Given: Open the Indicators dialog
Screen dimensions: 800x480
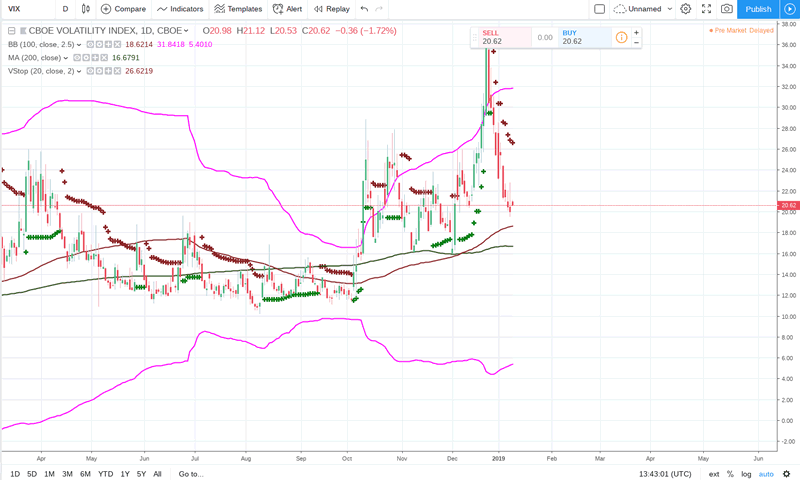Looking at the screenshot, I should pyautogui.click(x=180, y=9).
